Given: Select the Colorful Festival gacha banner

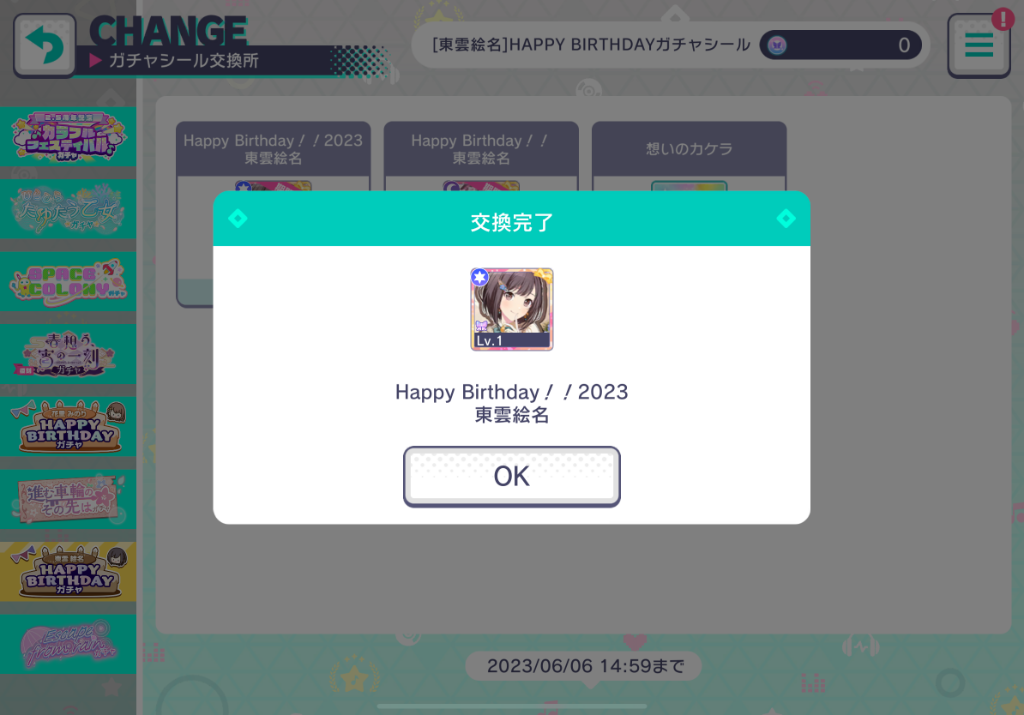Looking at the screenshot, I should pyautogui.click(x=68, y=136).
